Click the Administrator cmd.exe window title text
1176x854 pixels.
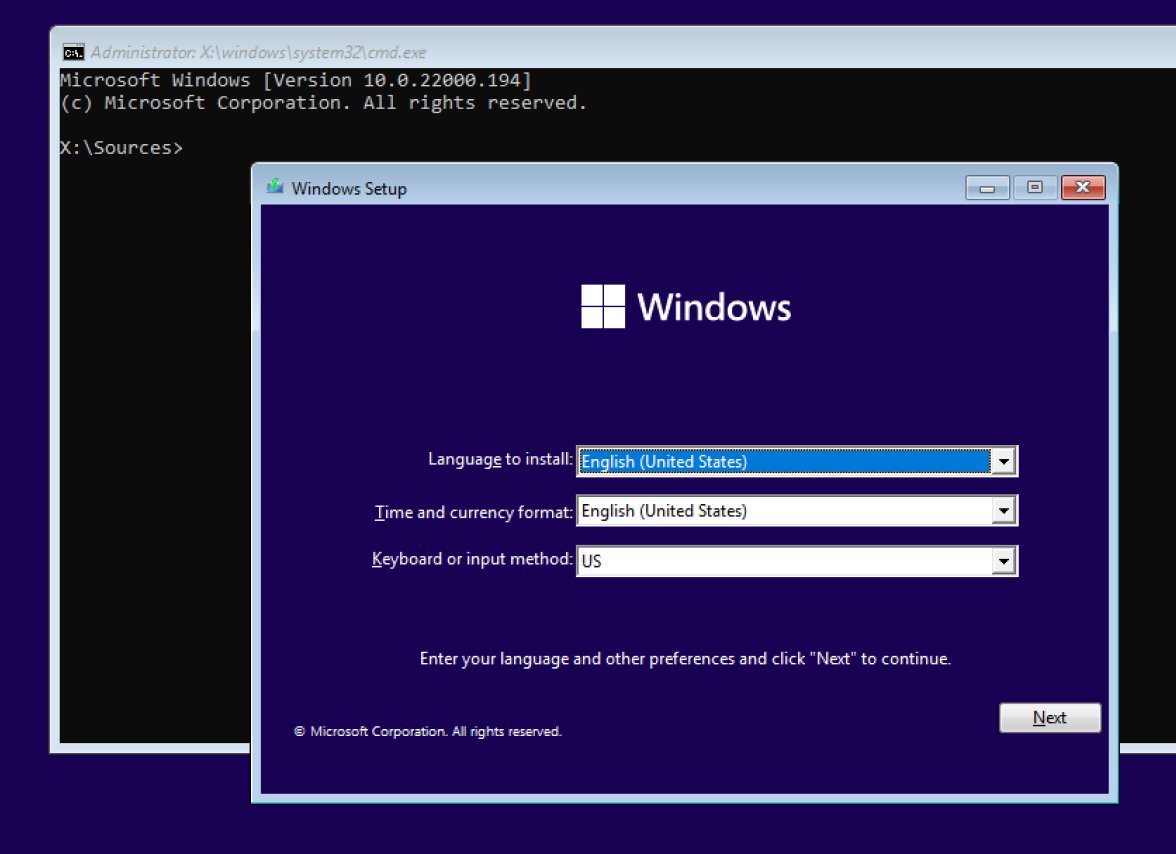pyautogui.click(x=259, y=52)
